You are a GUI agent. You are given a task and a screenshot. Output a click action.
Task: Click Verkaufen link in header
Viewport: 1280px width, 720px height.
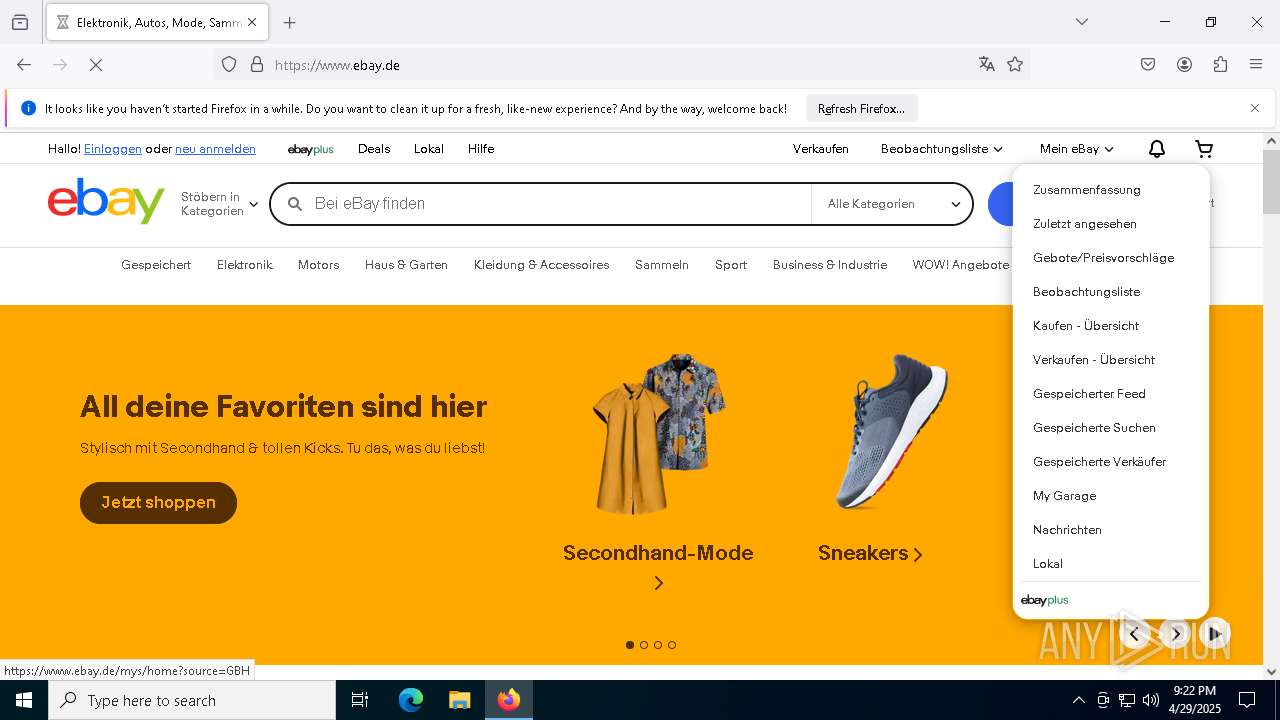[x=821, y=149]
